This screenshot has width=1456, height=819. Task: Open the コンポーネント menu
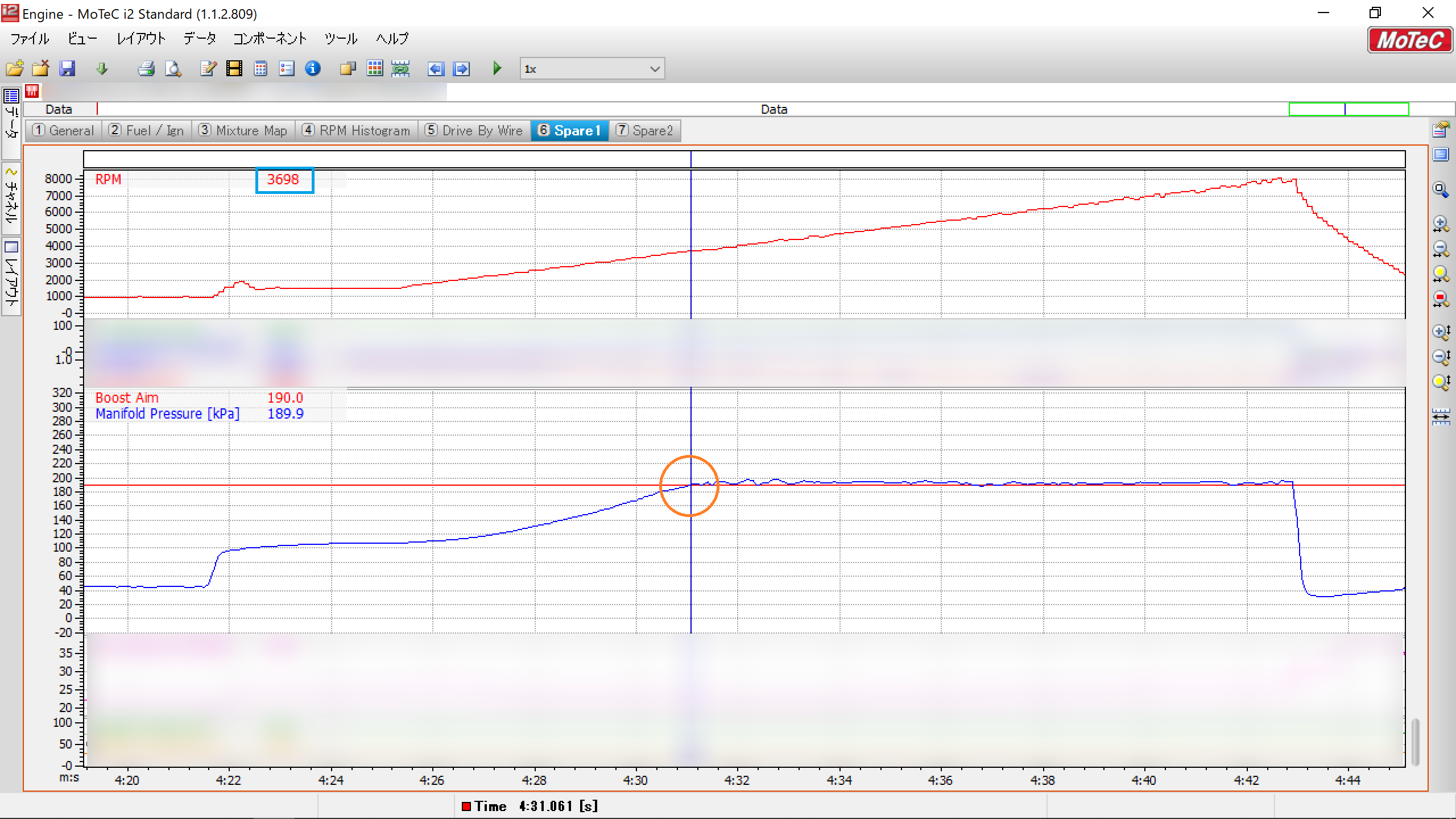(270, 39)
